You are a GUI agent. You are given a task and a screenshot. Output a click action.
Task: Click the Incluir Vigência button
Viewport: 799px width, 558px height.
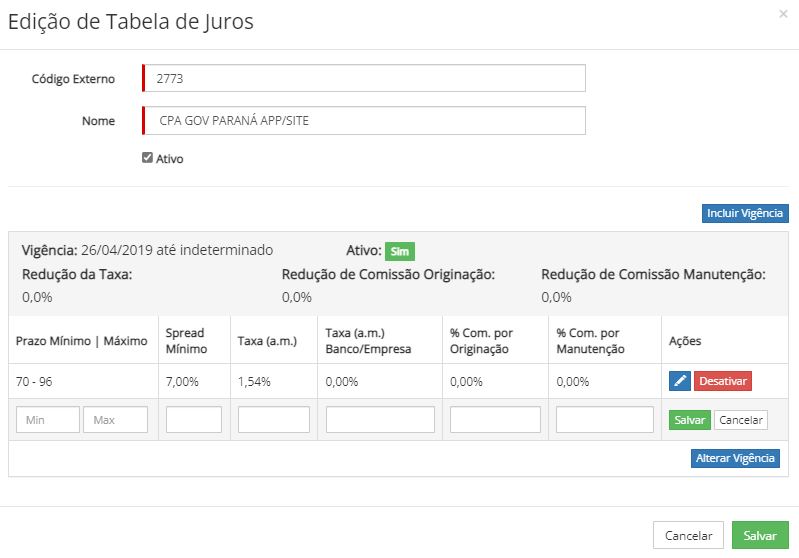745,213
